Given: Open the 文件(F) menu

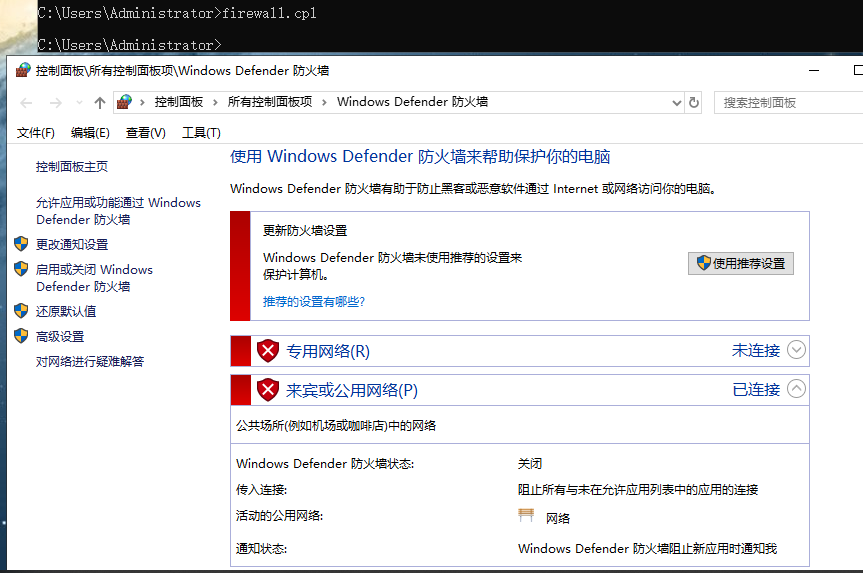Looking at the screenshot, I should click(x=36, y=133).
